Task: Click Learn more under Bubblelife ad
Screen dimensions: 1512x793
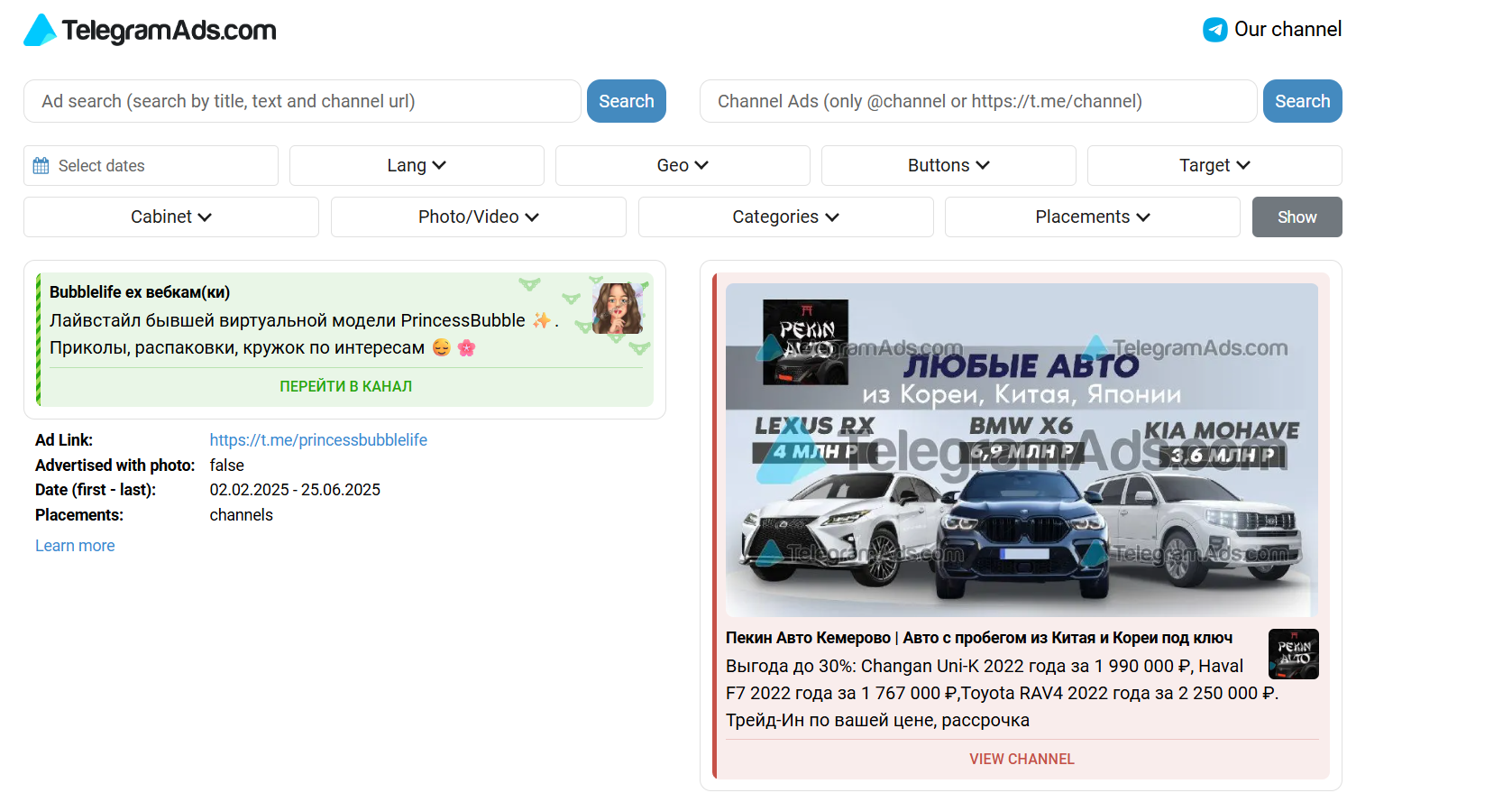Action: tap(75, 546)
